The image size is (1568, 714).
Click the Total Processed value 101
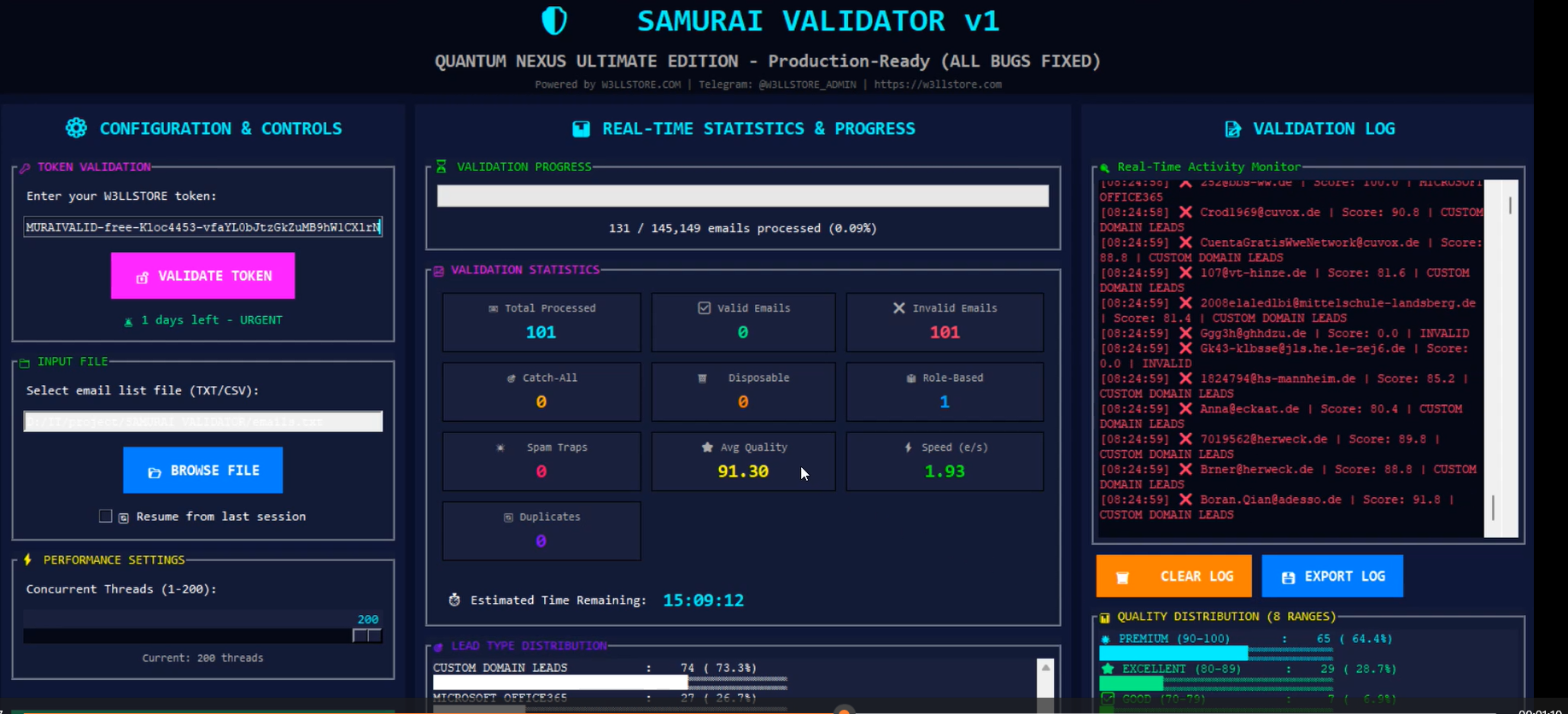541,331
